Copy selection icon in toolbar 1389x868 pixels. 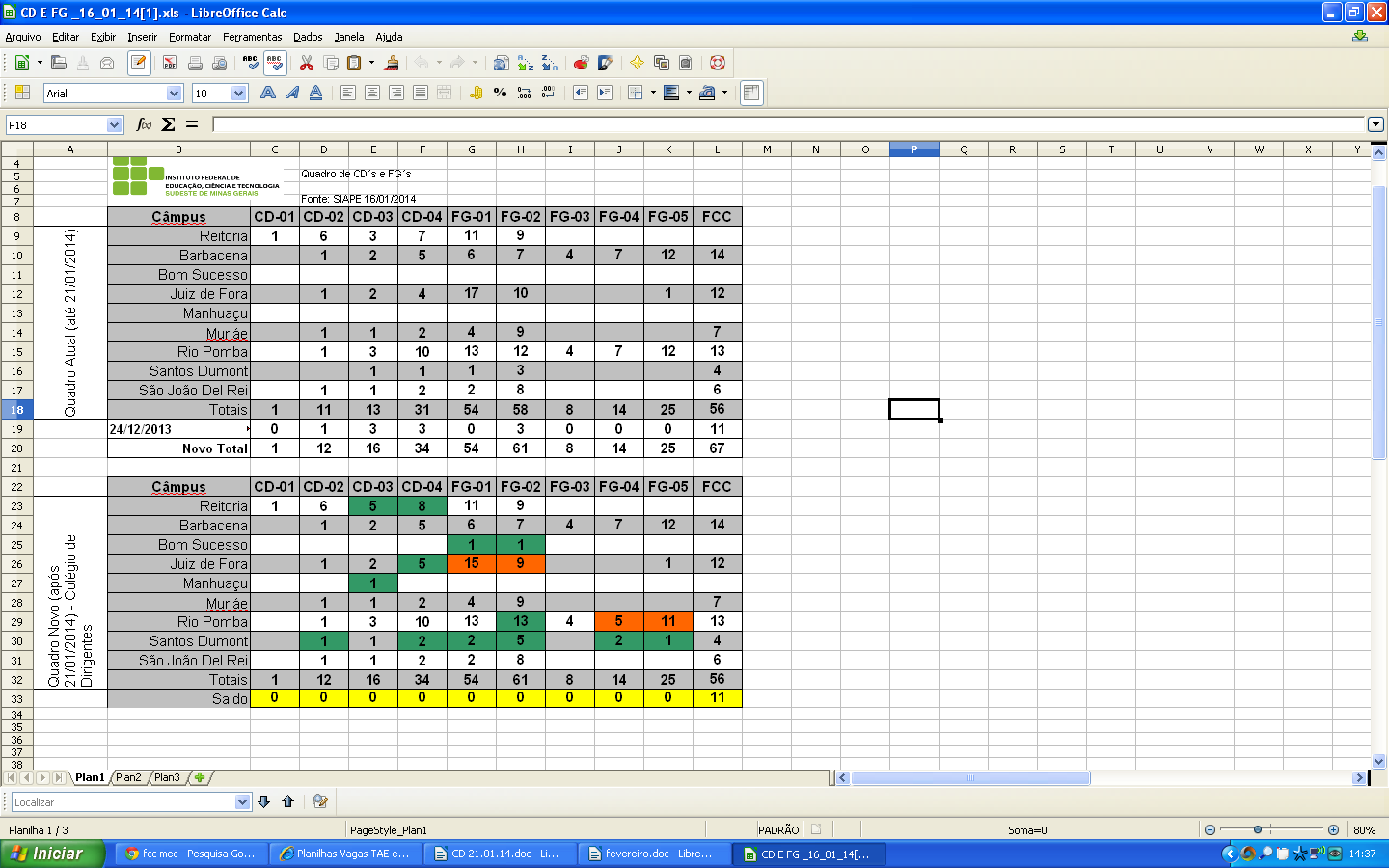[x=331, y=63]
